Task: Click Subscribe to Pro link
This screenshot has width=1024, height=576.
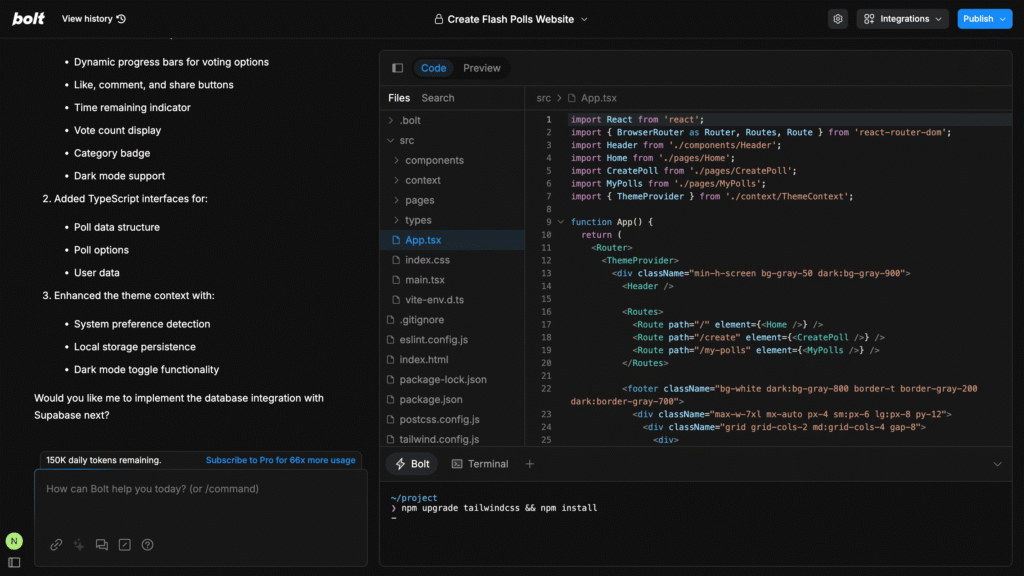Action: click(280, 460)
